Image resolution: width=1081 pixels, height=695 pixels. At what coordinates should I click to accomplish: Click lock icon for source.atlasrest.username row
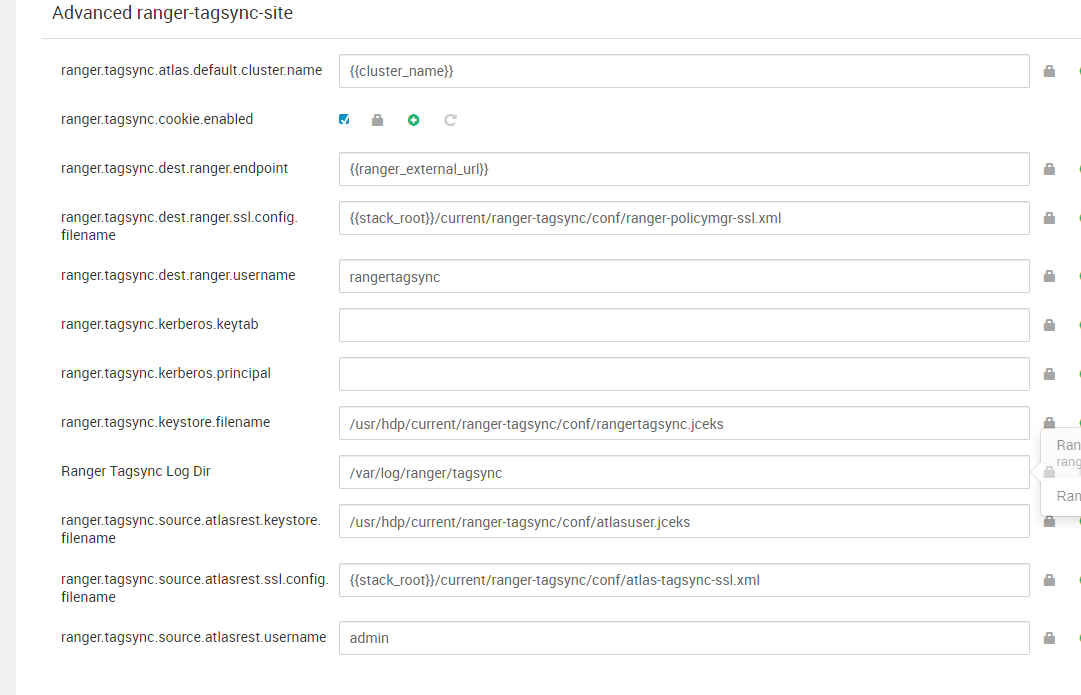pyautogui.click(x=1049, y=638)
